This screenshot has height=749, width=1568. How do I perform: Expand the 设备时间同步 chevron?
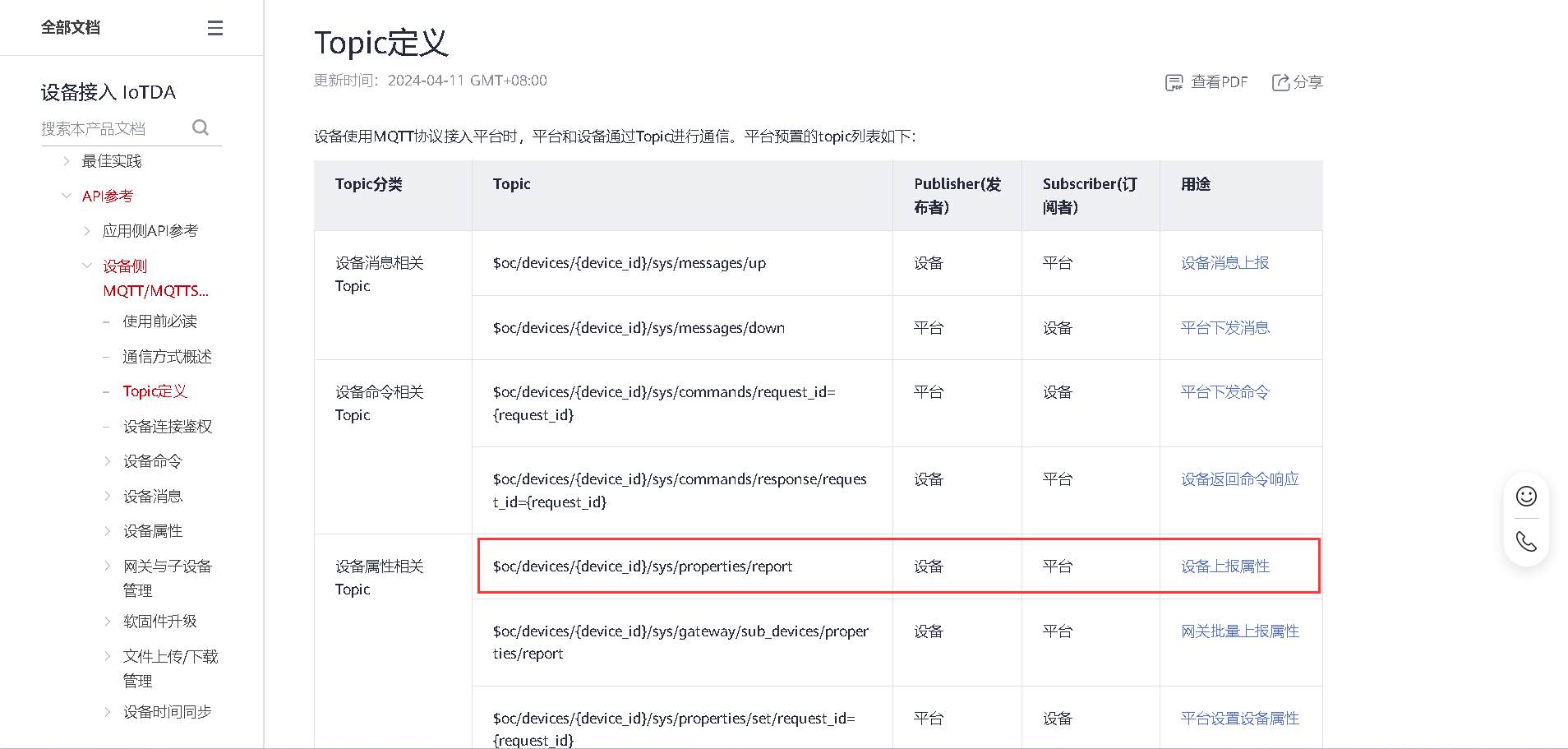pyautogui.click(x=108, y=712)
